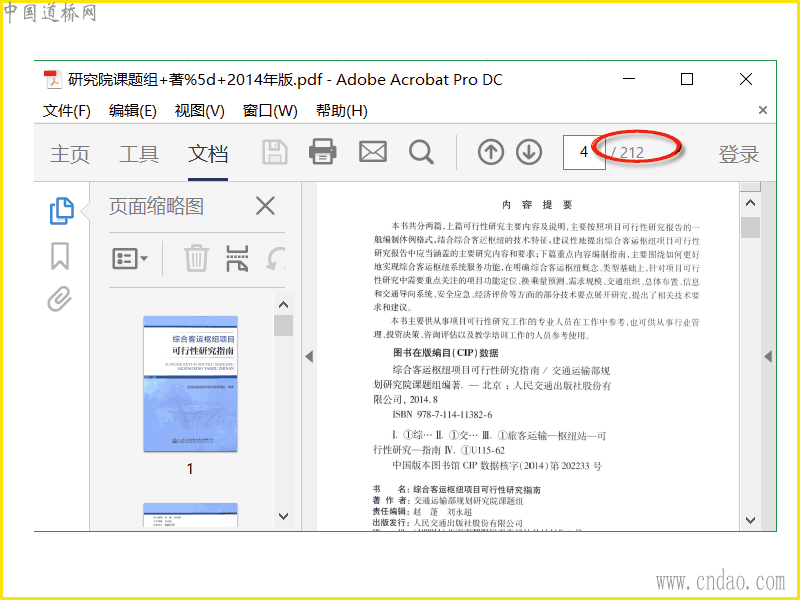Click the ISBN 978-7-114-11382-6 text

pos(442,414)
